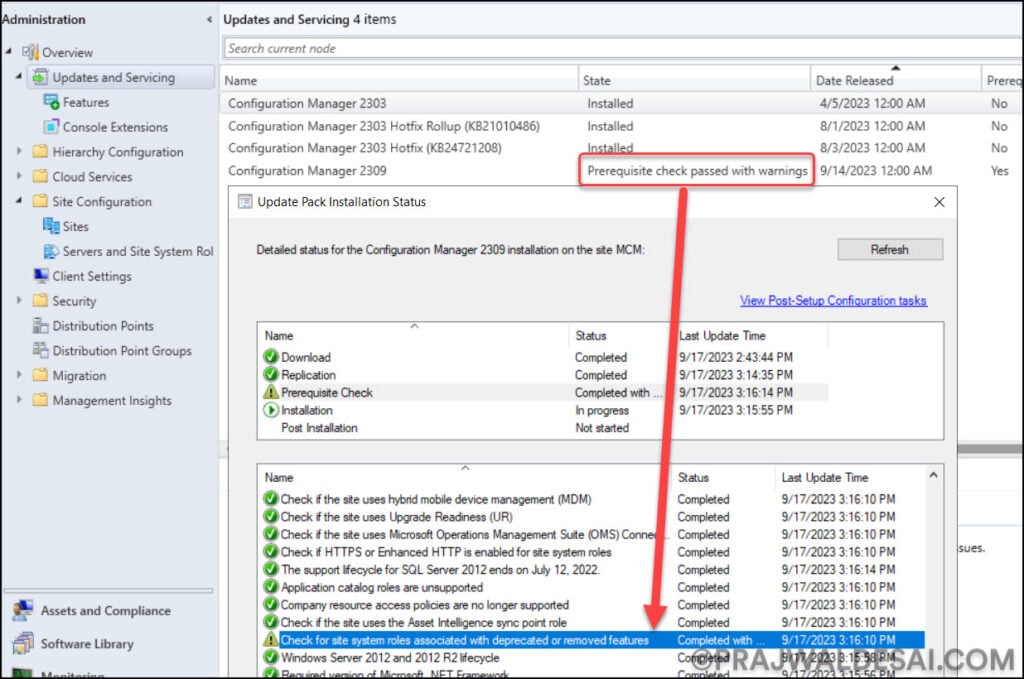Viewport: 1024px width, 679px height.
Task: Select Company resource access policies row
Action: pyautogui.click(x=592, y=605)
